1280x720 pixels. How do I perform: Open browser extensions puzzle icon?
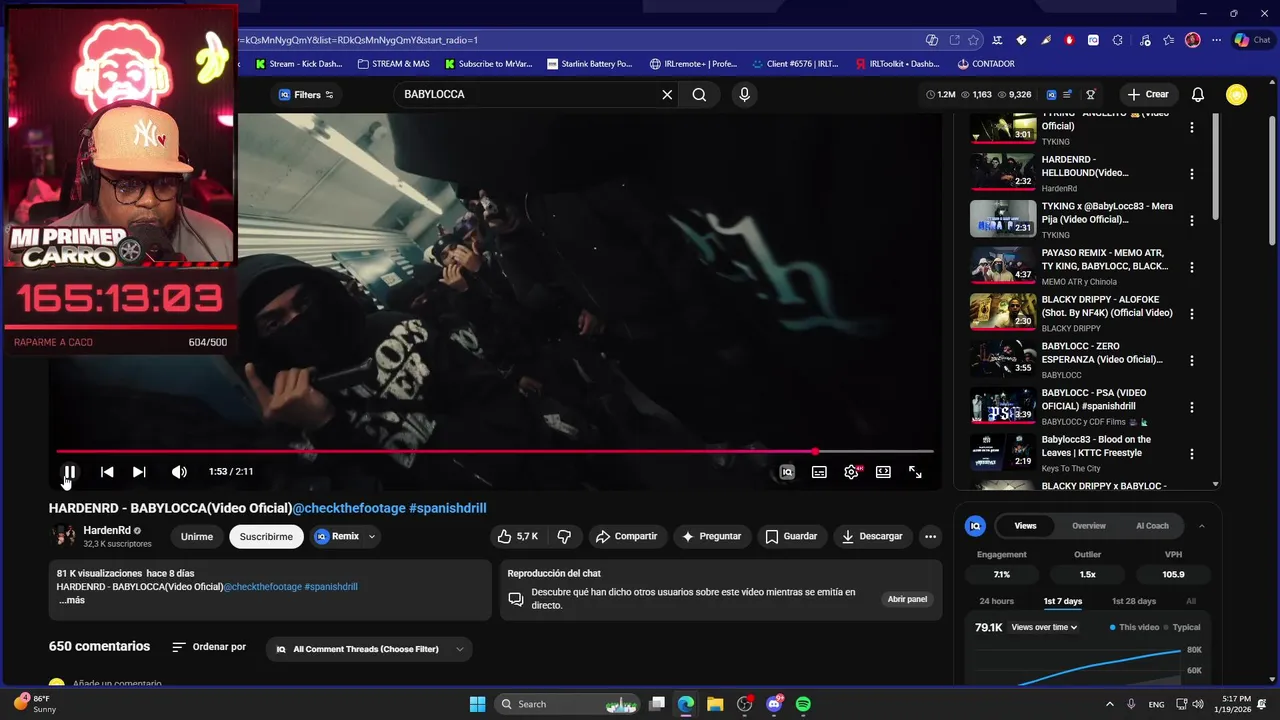pyautogui.click(x=1117, y=40)
